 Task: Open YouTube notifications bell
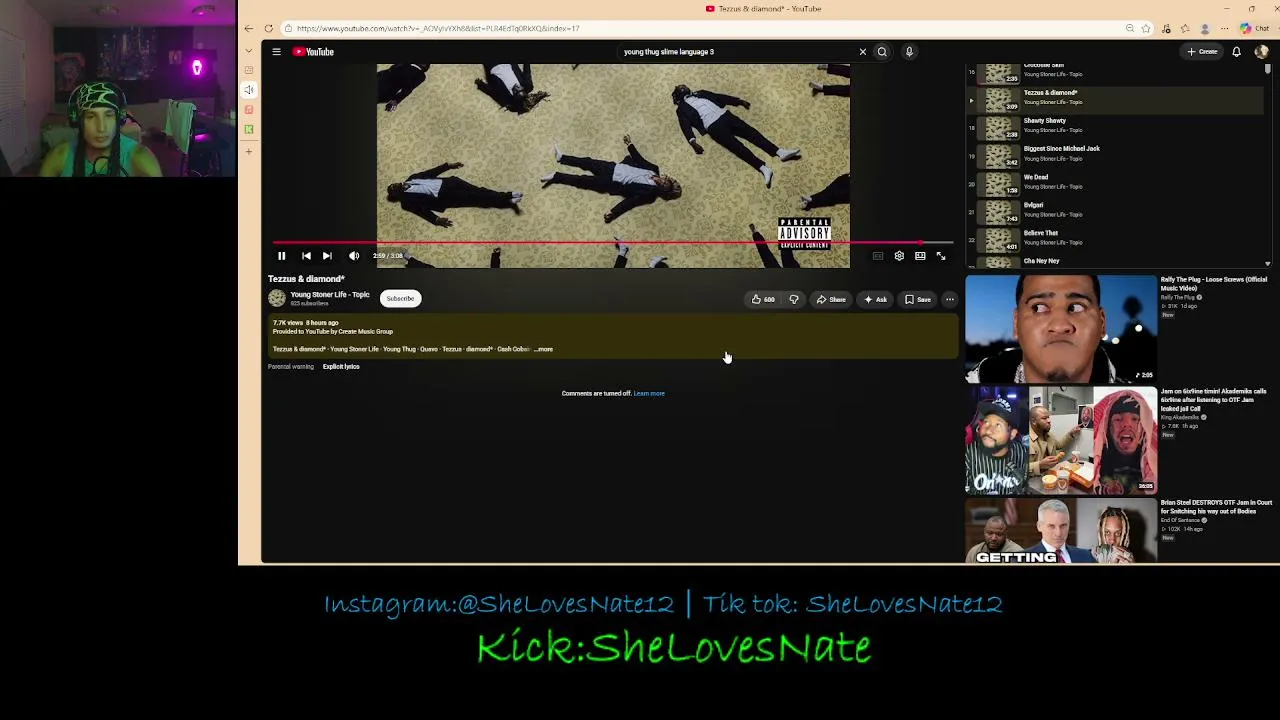click(1237, 52)
